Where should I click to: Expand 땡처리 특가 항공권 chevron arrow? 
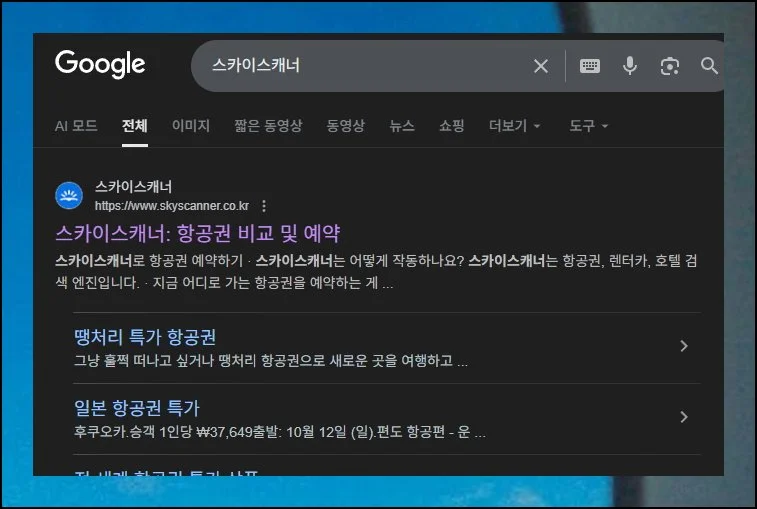(x=684, y=346)
